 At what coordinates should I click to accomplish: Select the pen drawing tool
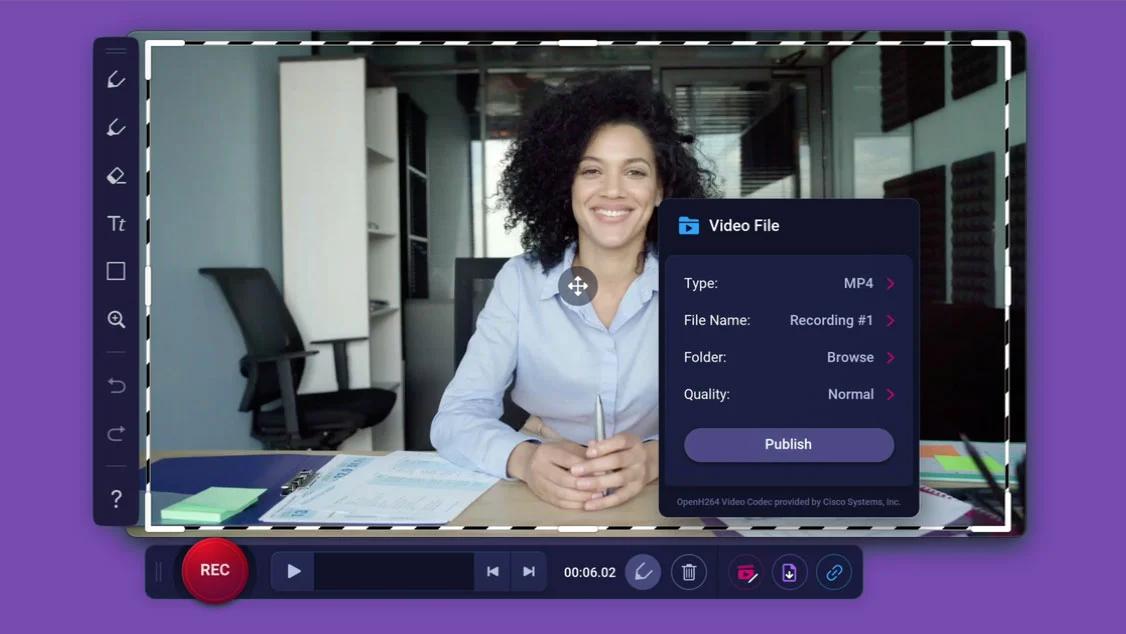pyautogui.click(x=116, y=79)
